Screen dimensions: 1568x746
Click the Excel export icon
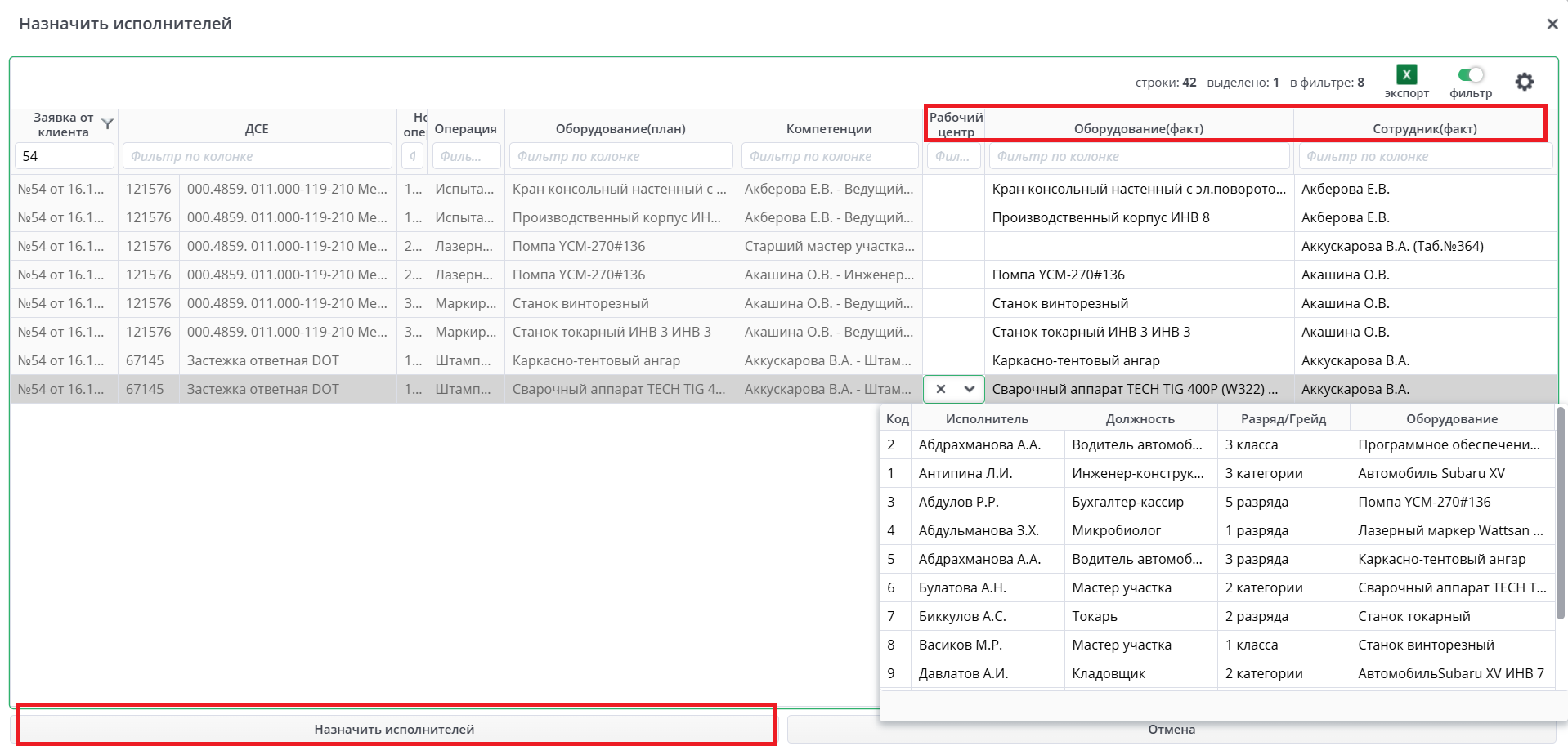[1406, 75]
